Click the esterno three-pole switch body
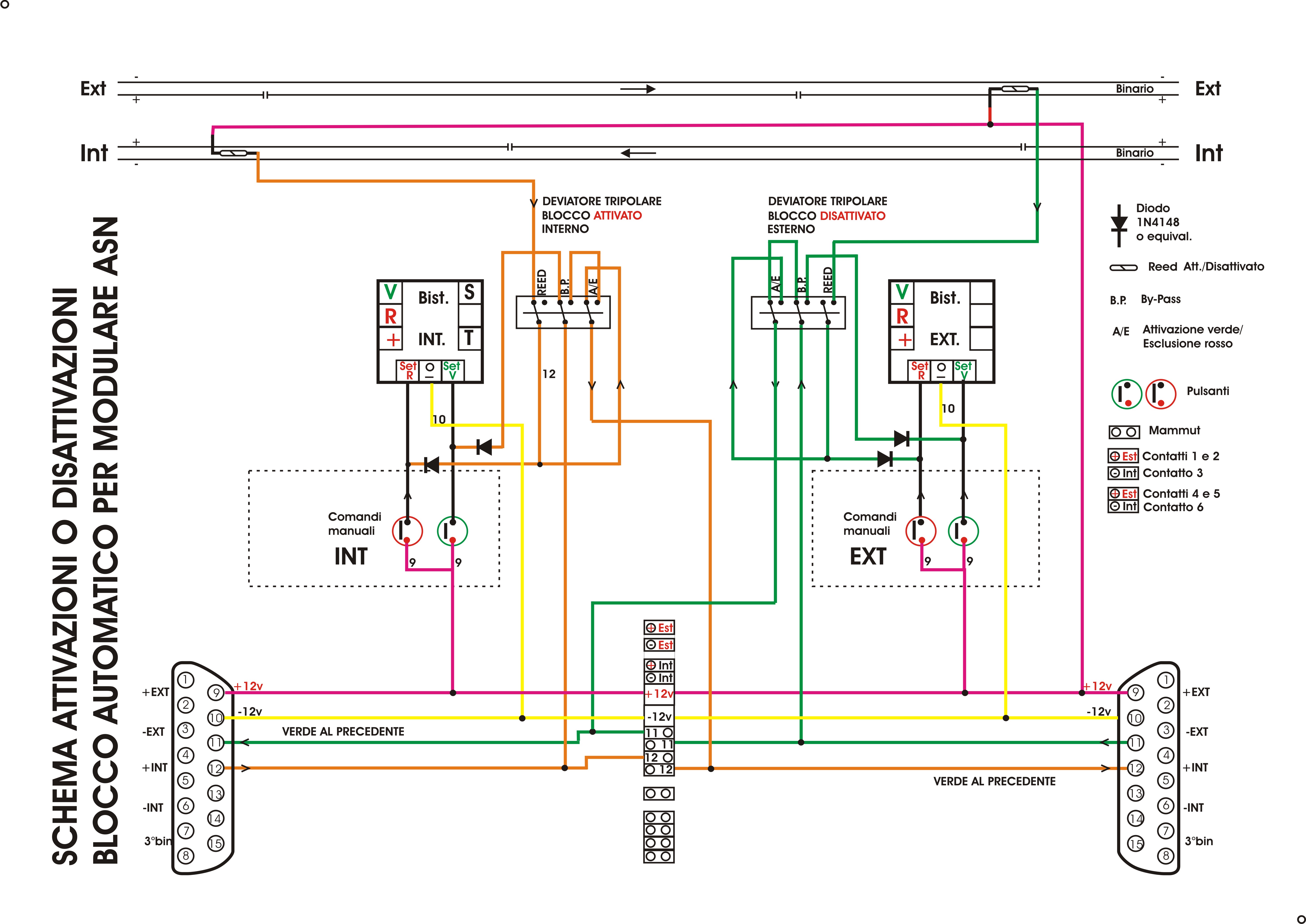 798,312
